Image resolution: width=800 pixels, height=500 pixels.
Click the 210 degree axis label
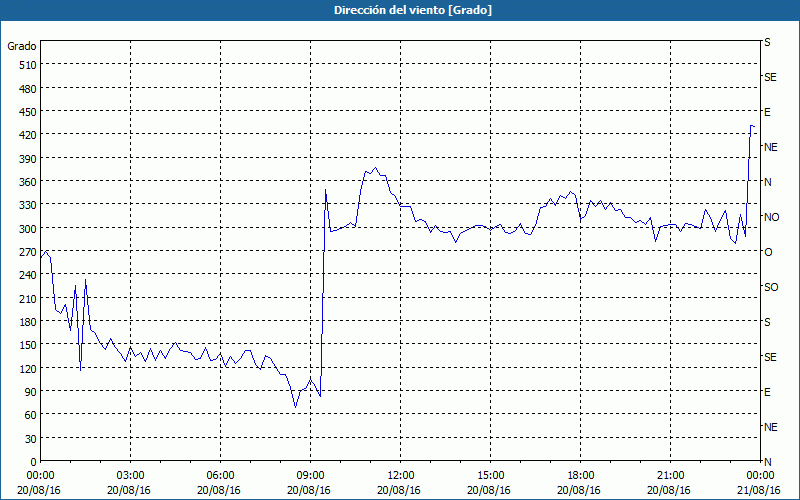pyautogui.click(x=28, y=299)
